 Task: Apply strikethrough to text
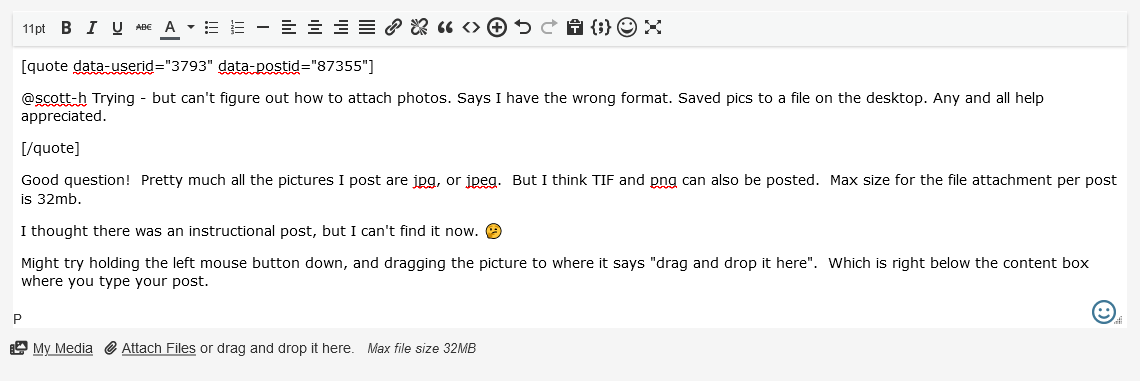coord(143,28)
